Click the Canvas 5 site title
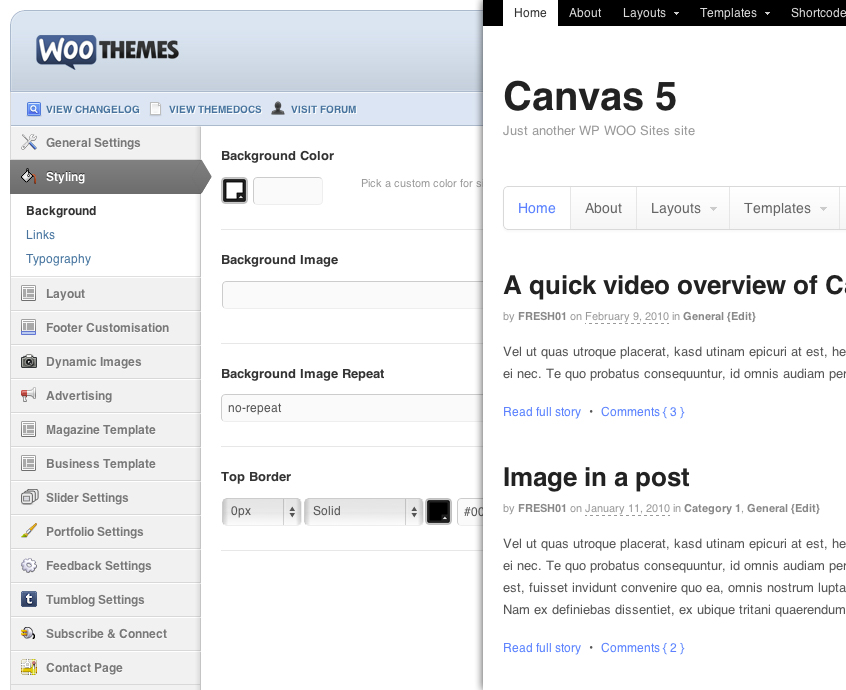846x690 pixels. click(x=590, y=97)
